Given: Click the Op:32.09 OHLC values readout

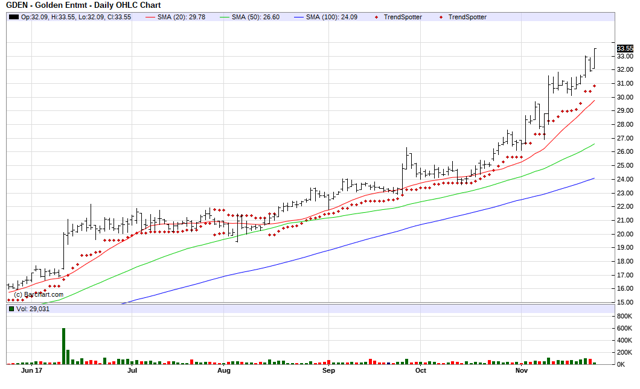Looking at the screenshot, I should pyautogui.click(x=76, y=17).
